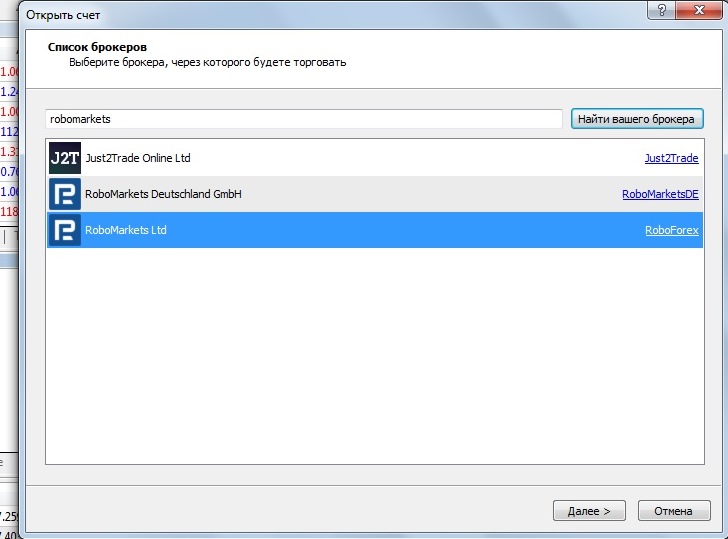Select the RoboMarkets Deutschland GmbH row
The width and height of the screenshot is (728, 539).
pos(375,194)
